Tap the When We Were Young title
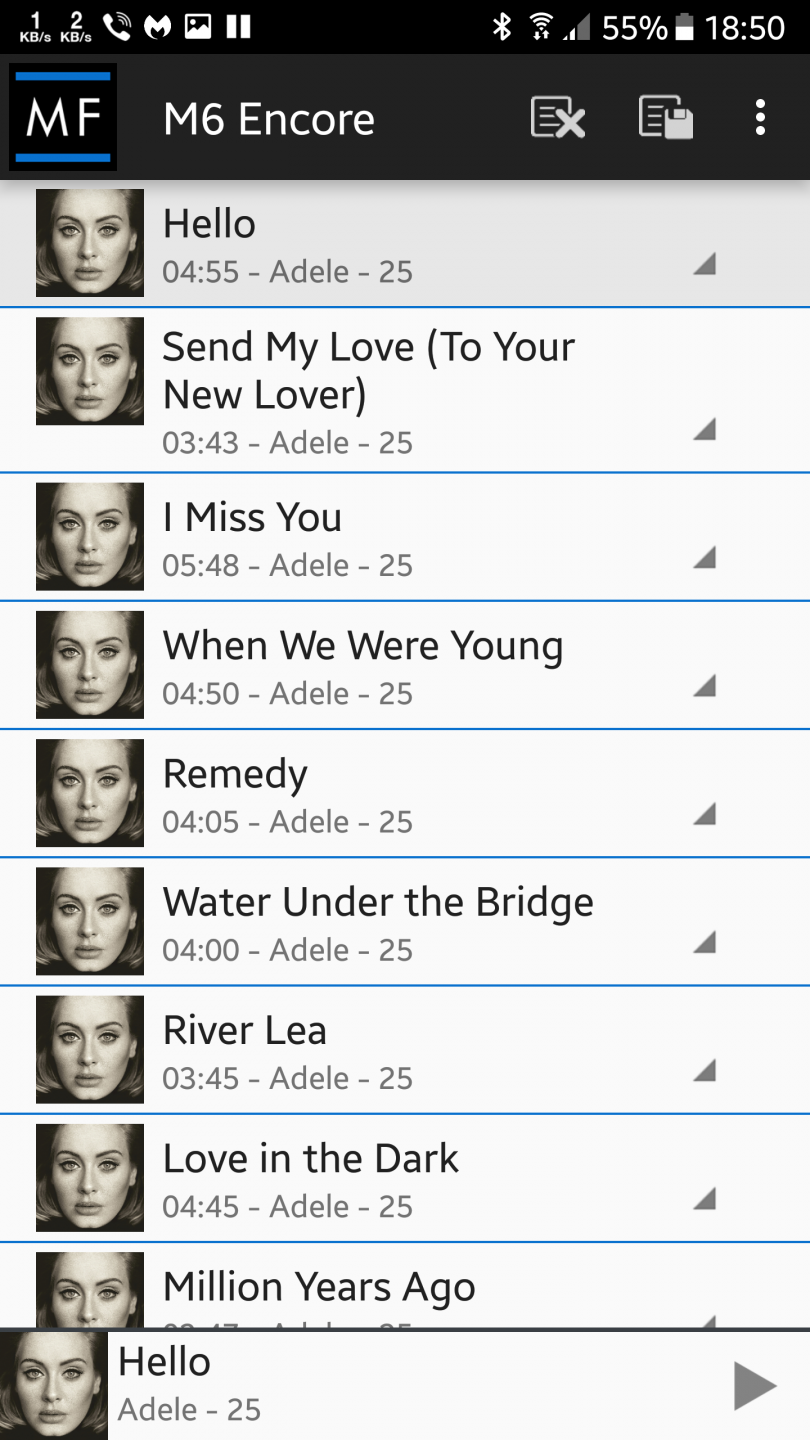 [x=363, y=646]
